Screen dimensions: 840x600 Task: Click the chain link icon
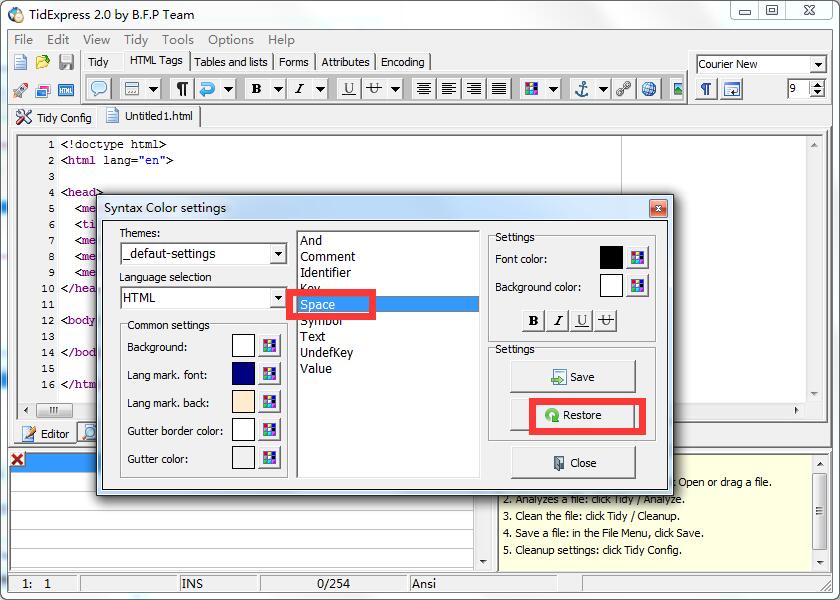click(623, 88)
